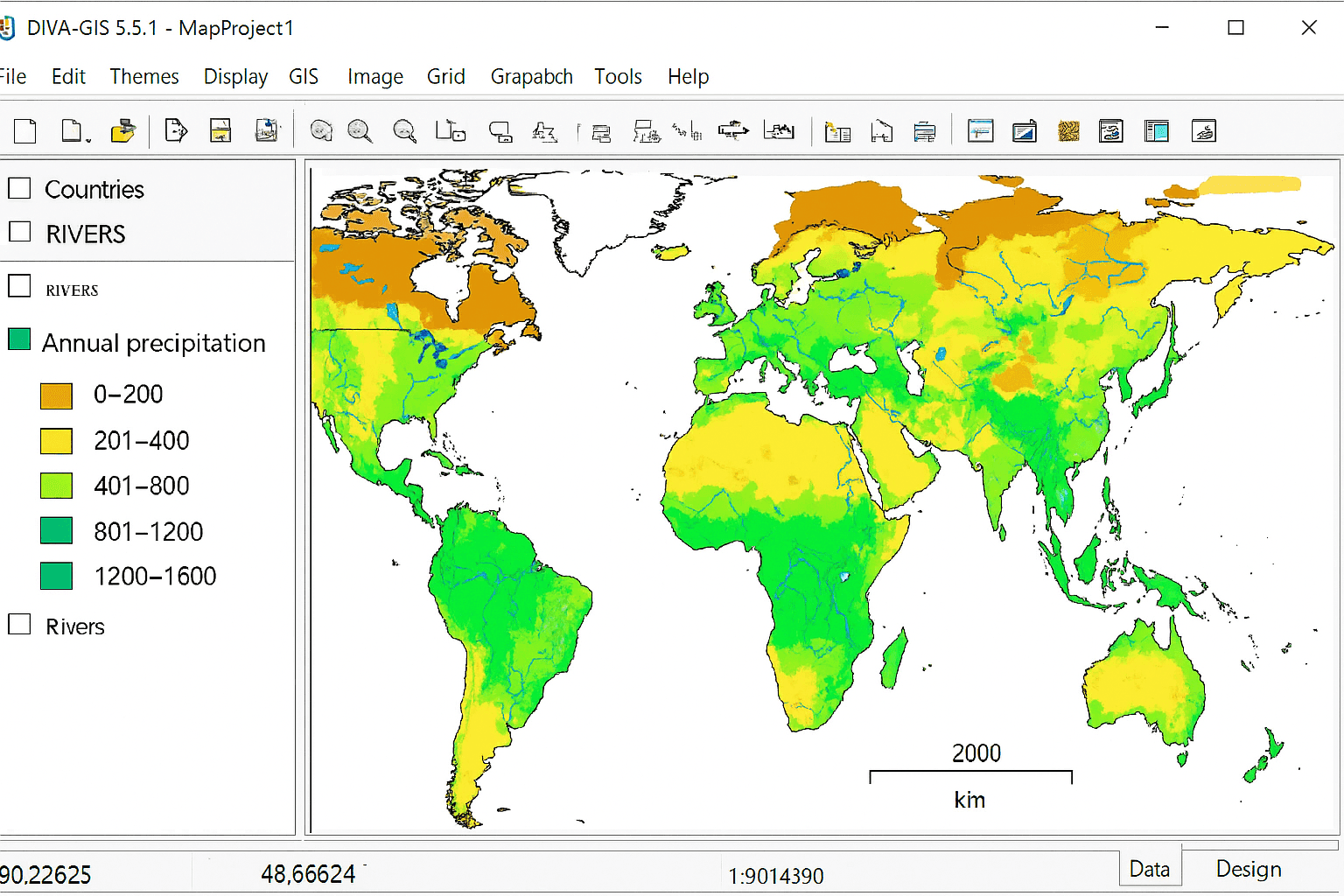
Task: Click the yellow save icon in toolbar
Action: pyautogui.click(x=220, y=131)
